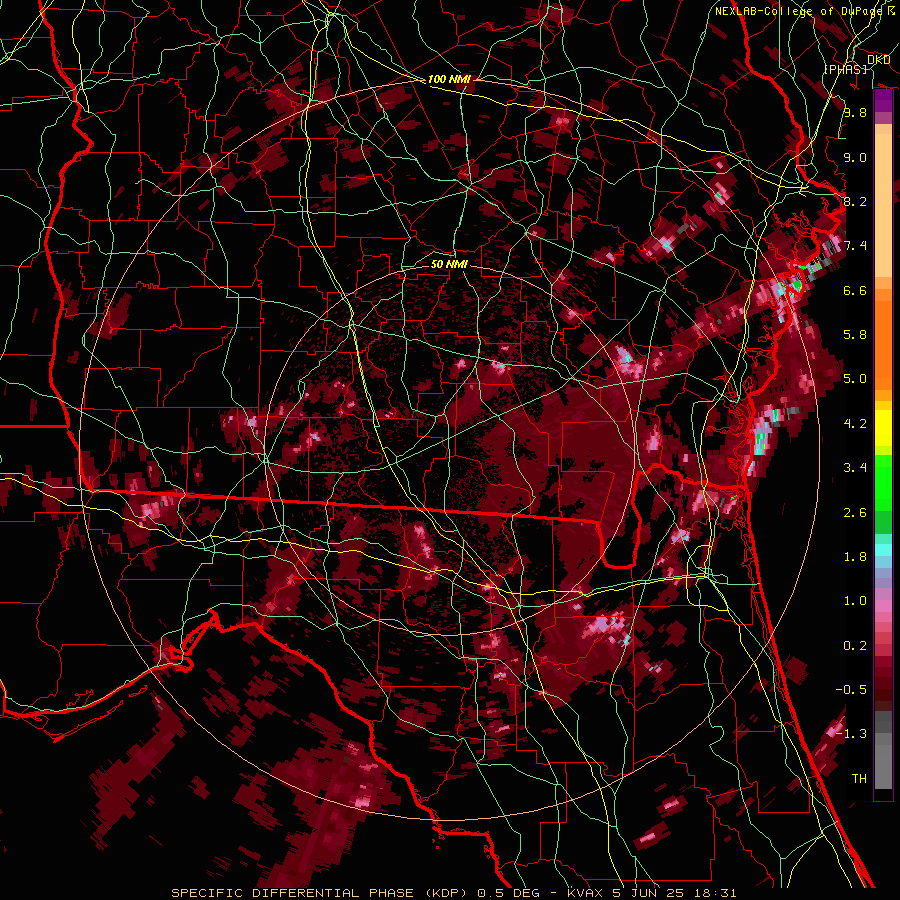Select the [PHAS] units label

(x=845, y=69)
